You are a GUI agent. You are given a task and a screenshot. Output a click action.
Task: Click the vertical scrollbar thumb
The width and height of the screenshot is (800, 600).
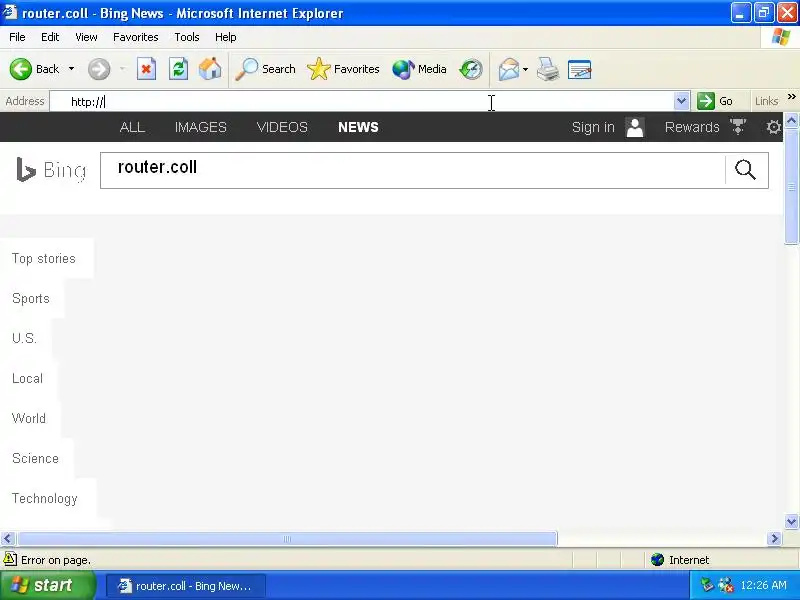click(x=791, y=187)
